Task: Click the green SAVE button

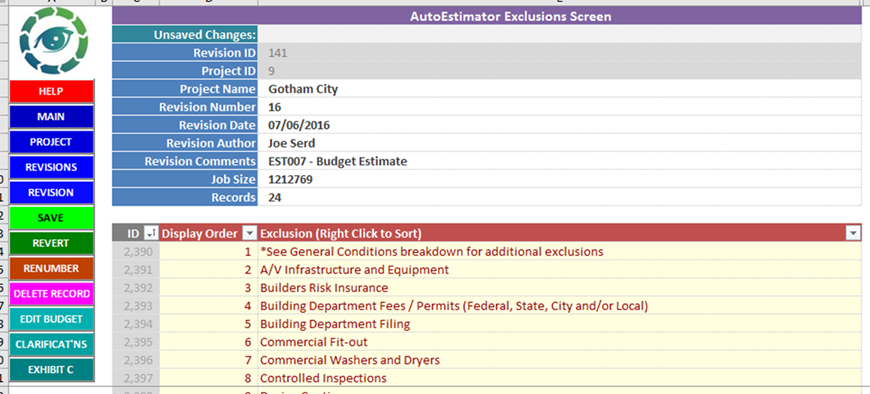Action: tap(51, 218)
